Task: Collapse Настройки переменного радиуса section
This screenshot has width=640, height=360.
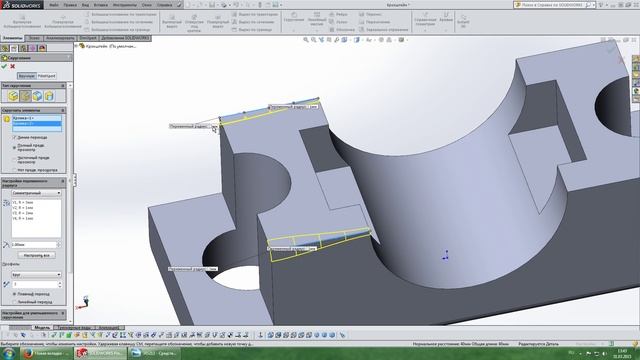Action: click(x=63, y=181)
